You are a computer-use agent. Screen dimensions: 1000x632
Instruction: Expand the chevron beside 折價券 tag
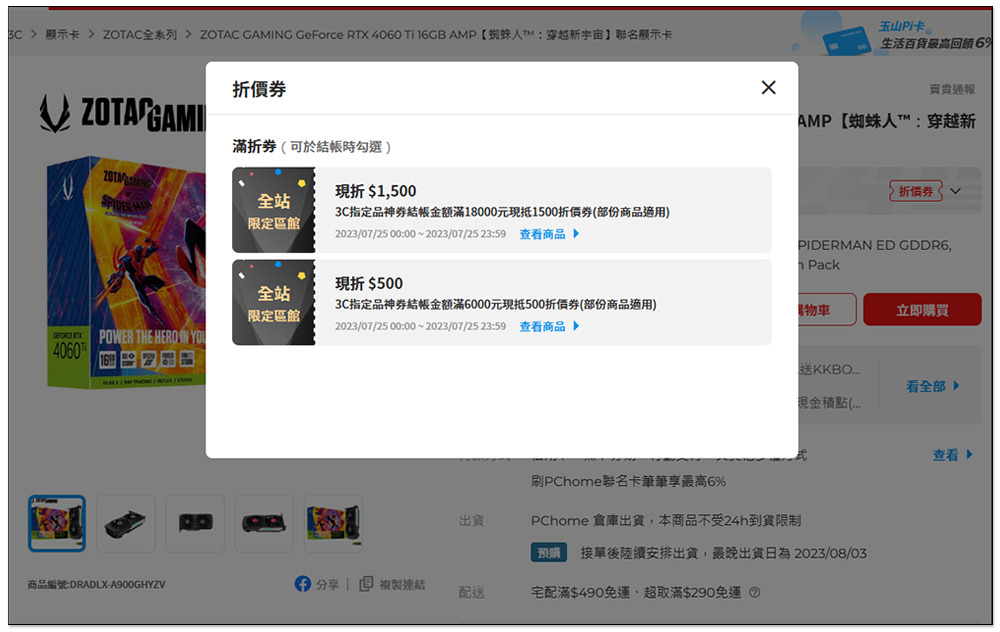955,191
